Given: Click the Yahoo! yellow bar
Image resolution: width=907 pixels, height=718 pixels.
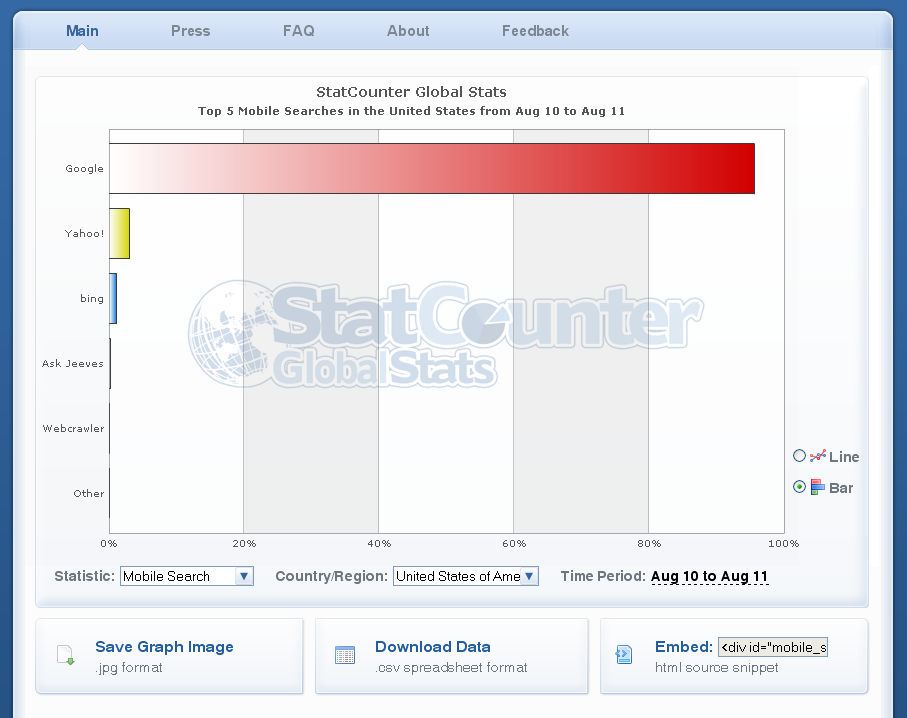Looking at the screenshot, I should coord(119,233).
